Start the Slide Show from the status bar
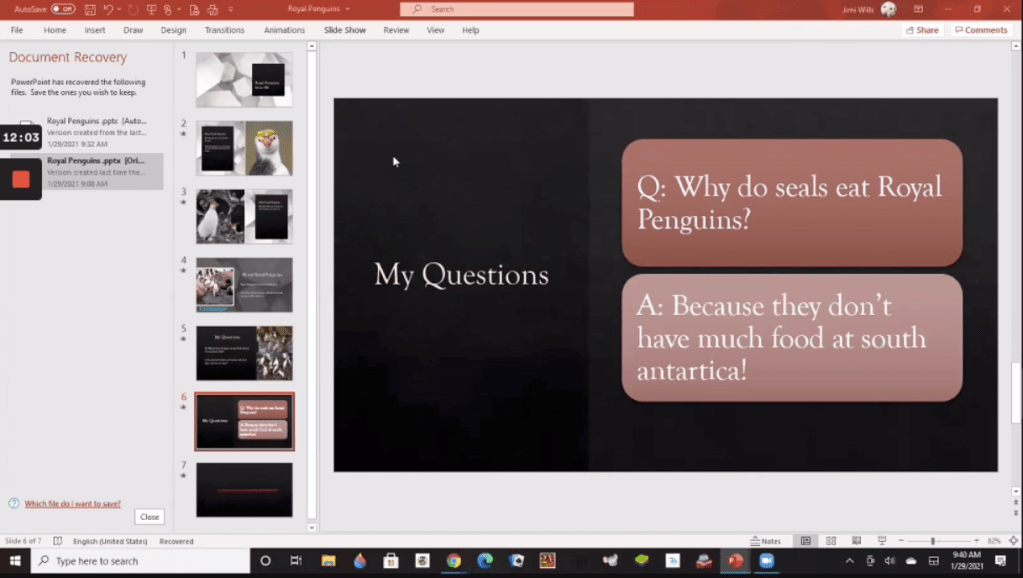1023x578 pixels. [x=881, y=541]
